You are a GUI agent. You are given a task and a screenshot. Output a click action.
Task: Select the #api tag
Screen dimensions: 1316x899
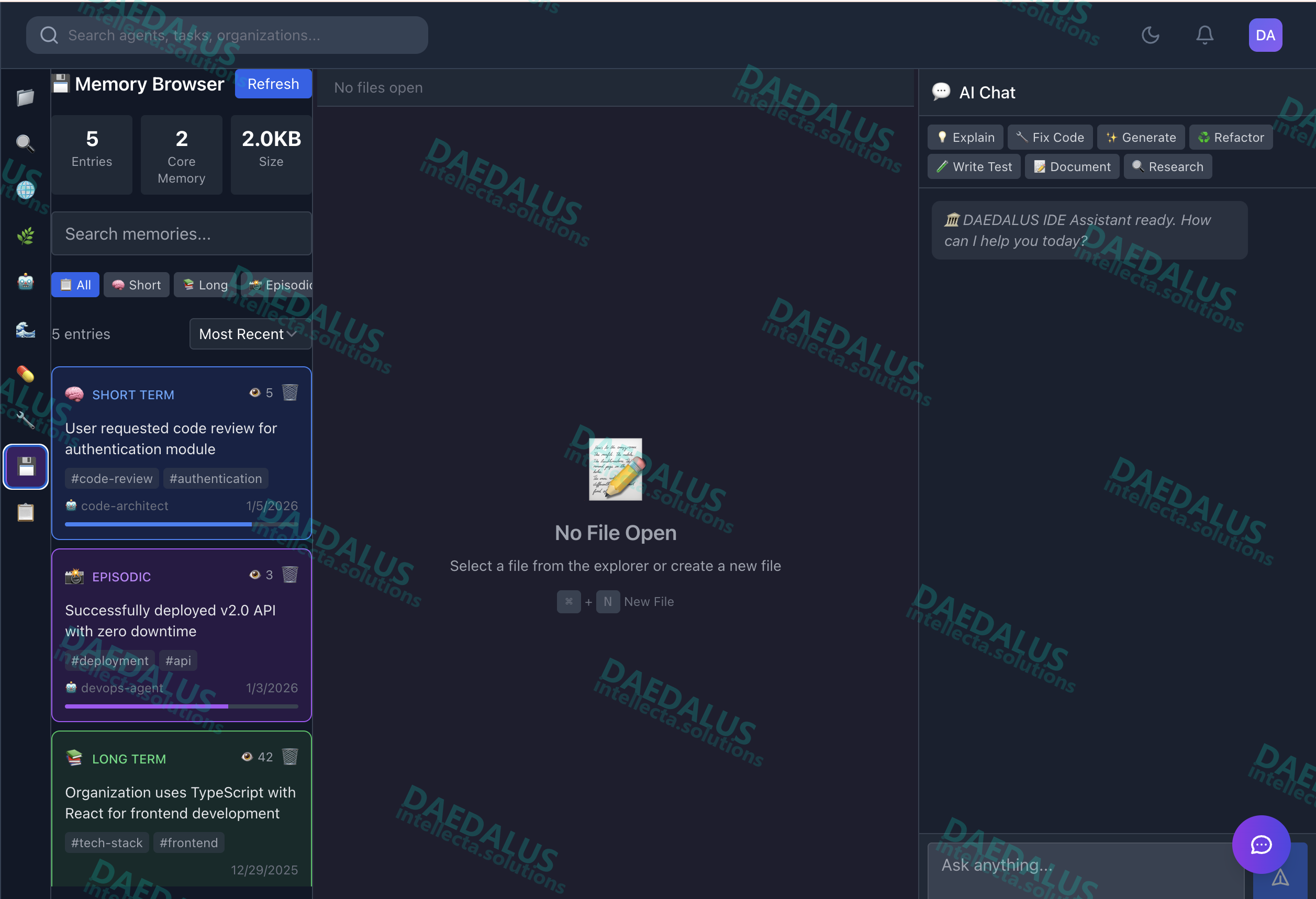coord(179,661)
